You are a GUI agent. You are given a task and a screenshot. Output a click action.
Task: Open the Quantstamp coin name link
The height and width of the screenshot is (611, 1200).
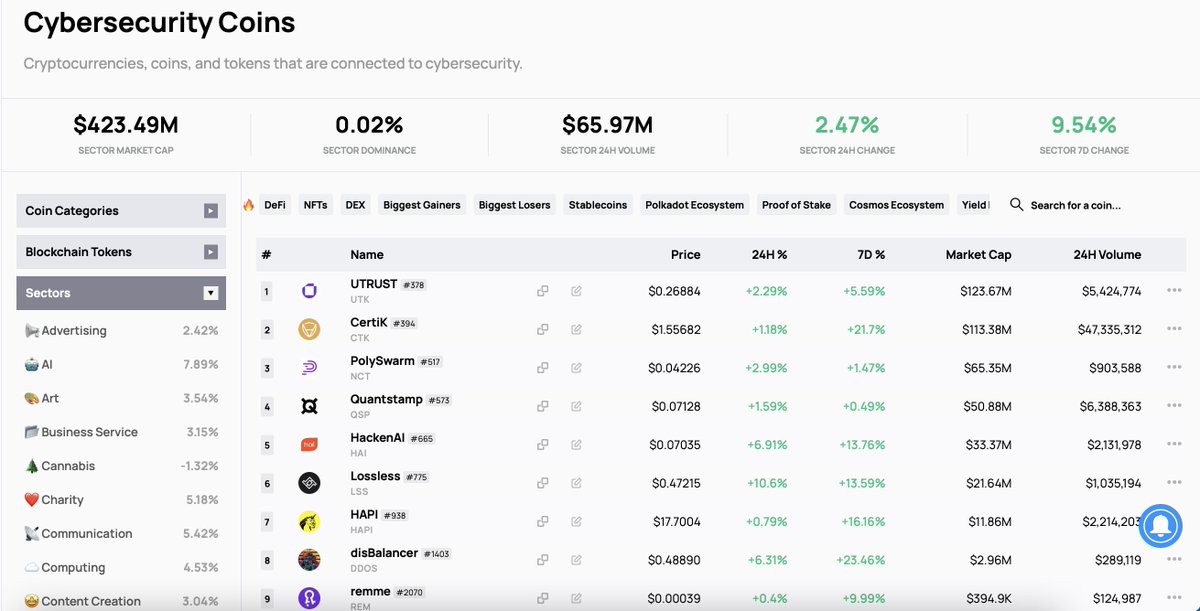(386, 399)
